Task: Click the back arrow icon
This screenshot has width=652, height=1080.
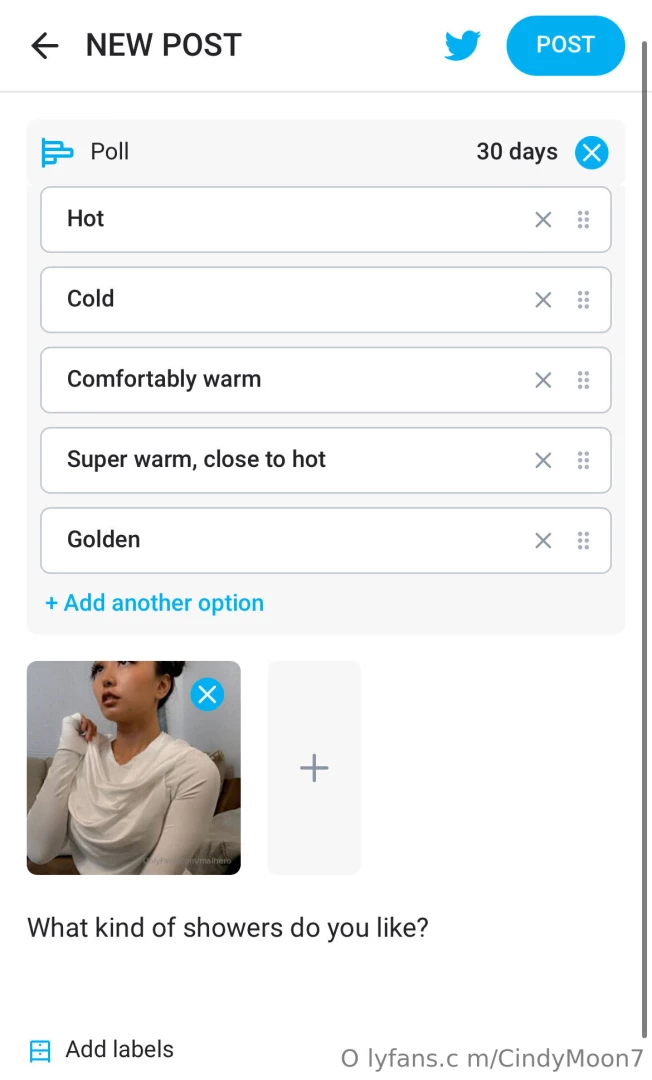Action: (x=45, y=46)
